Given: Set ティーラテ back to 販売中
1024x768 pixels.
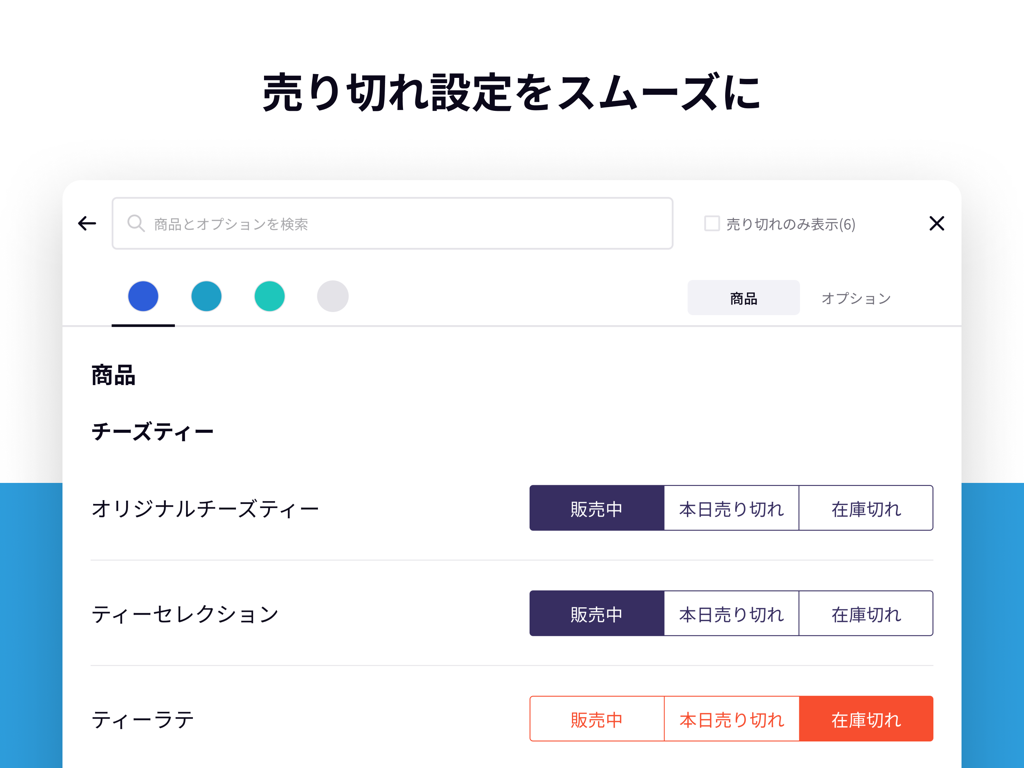Looking at the screenshot, I should (x=597, y=719).
